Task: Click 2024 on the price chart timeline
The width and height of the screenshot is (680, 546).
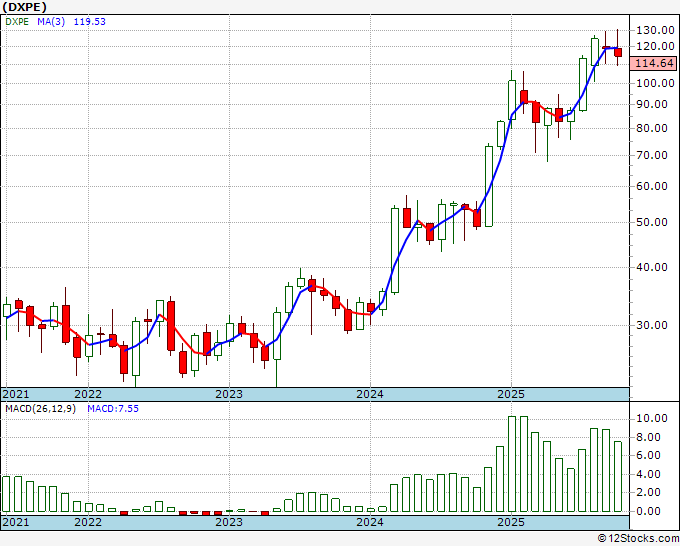Action: point(370,394)
